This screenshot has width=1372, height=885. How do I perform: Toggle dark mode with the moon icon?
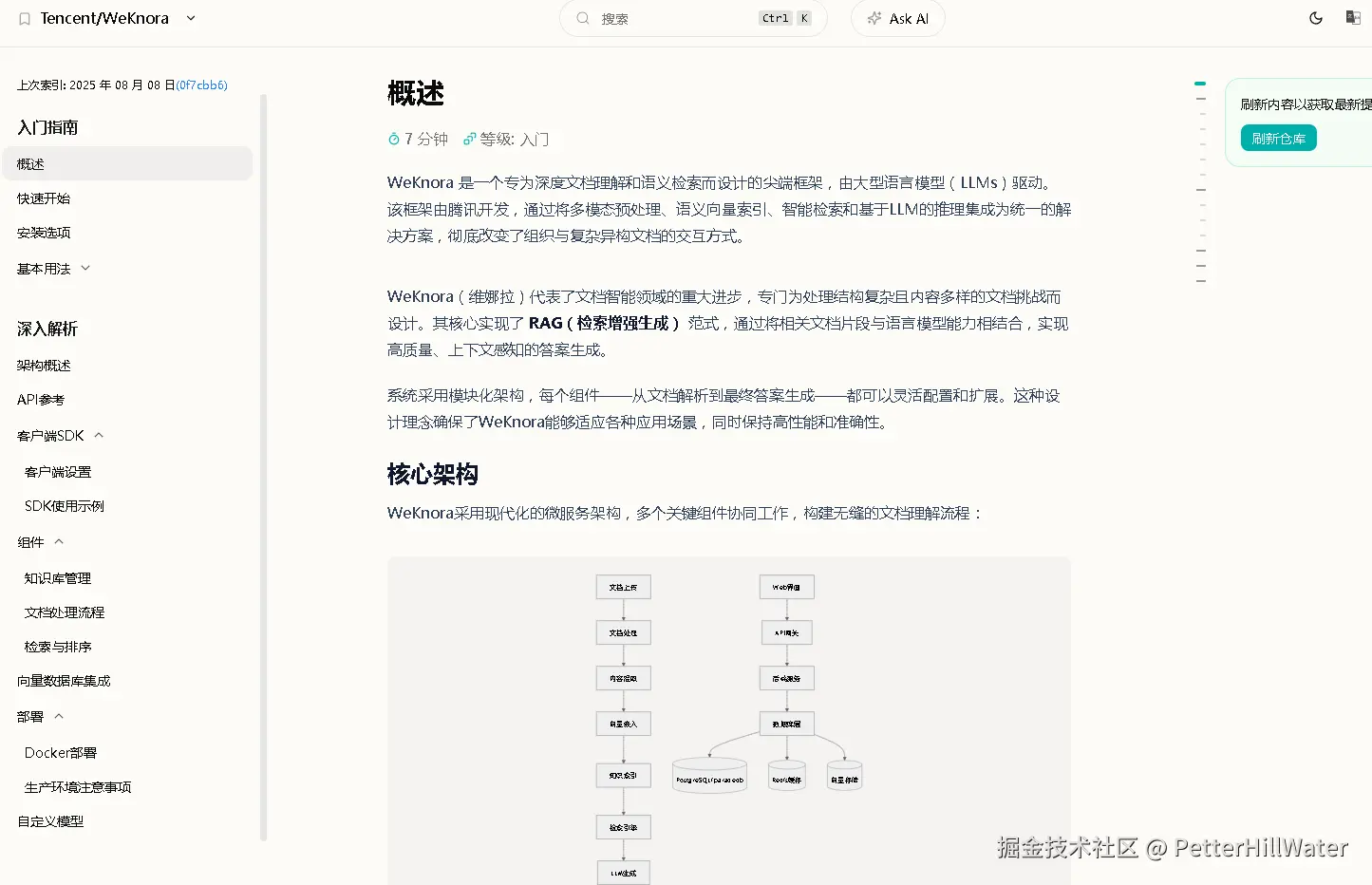click(x=1316, y=18)
